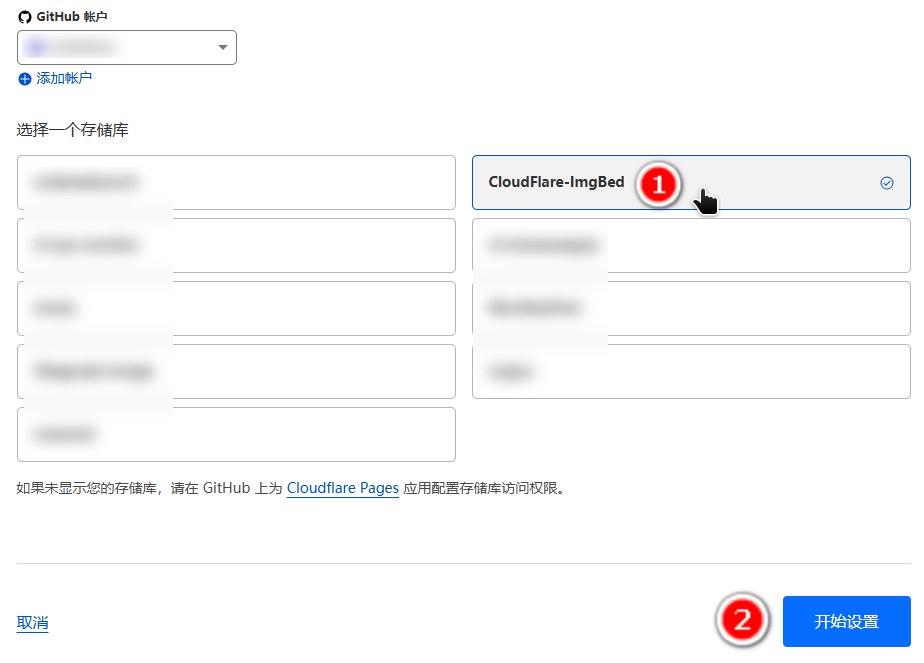Image resolution: width=924 pixels, height=663 pixels.
Task: Click the 取消 link to cancel
Action: click(31, 621)
